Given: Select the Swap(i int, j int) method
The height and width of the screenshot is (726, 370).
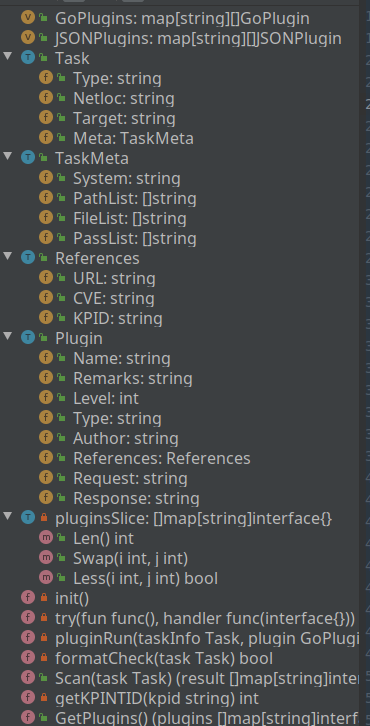Looking at the screenshot, I should [x=131, y=558].
